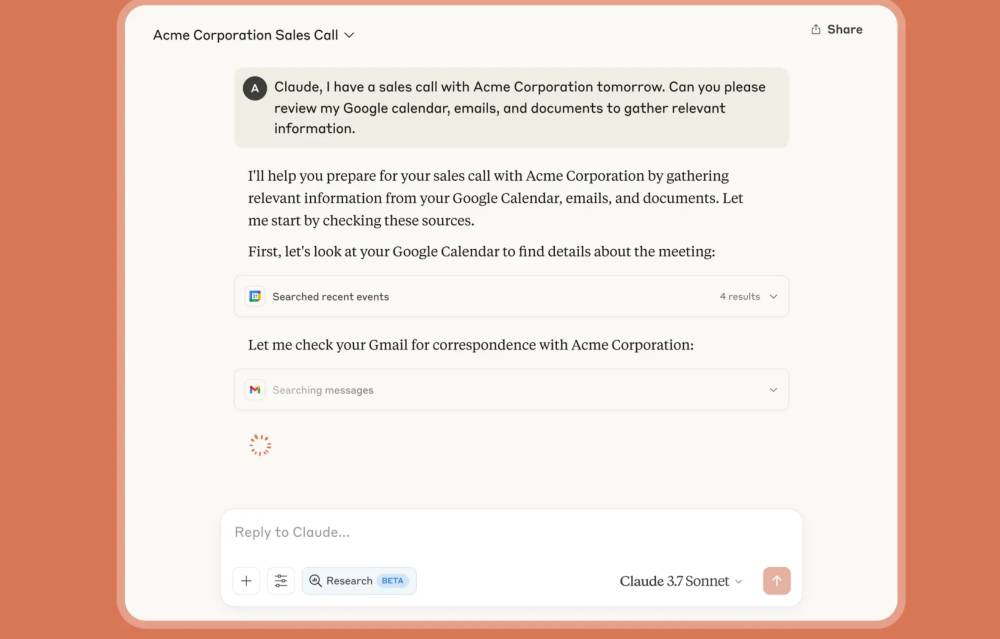Open the Claude 3.7 Sonnet model dropdown
Screen dimensions: 1000x639
pos(680,581)
